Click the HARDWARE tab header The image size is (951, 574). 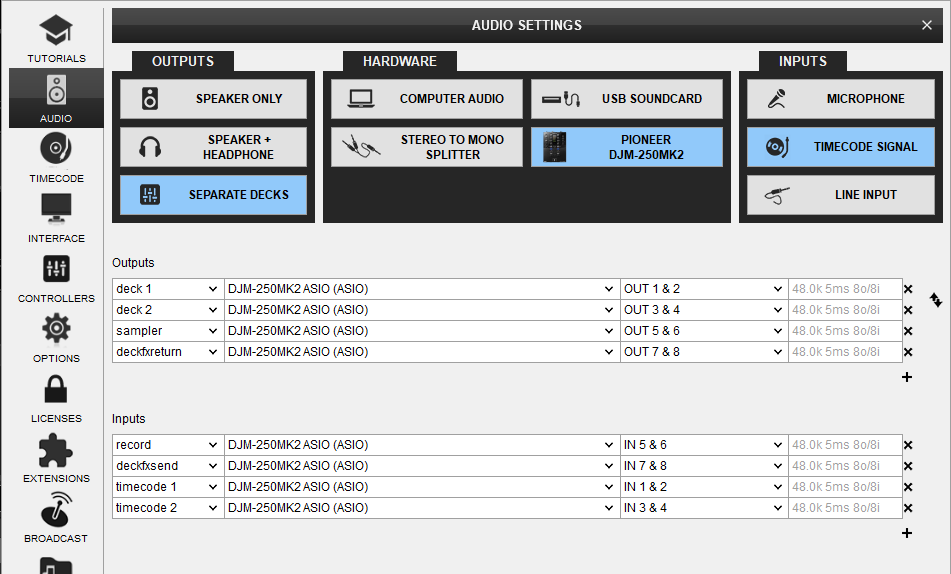[x=400, y=61]
